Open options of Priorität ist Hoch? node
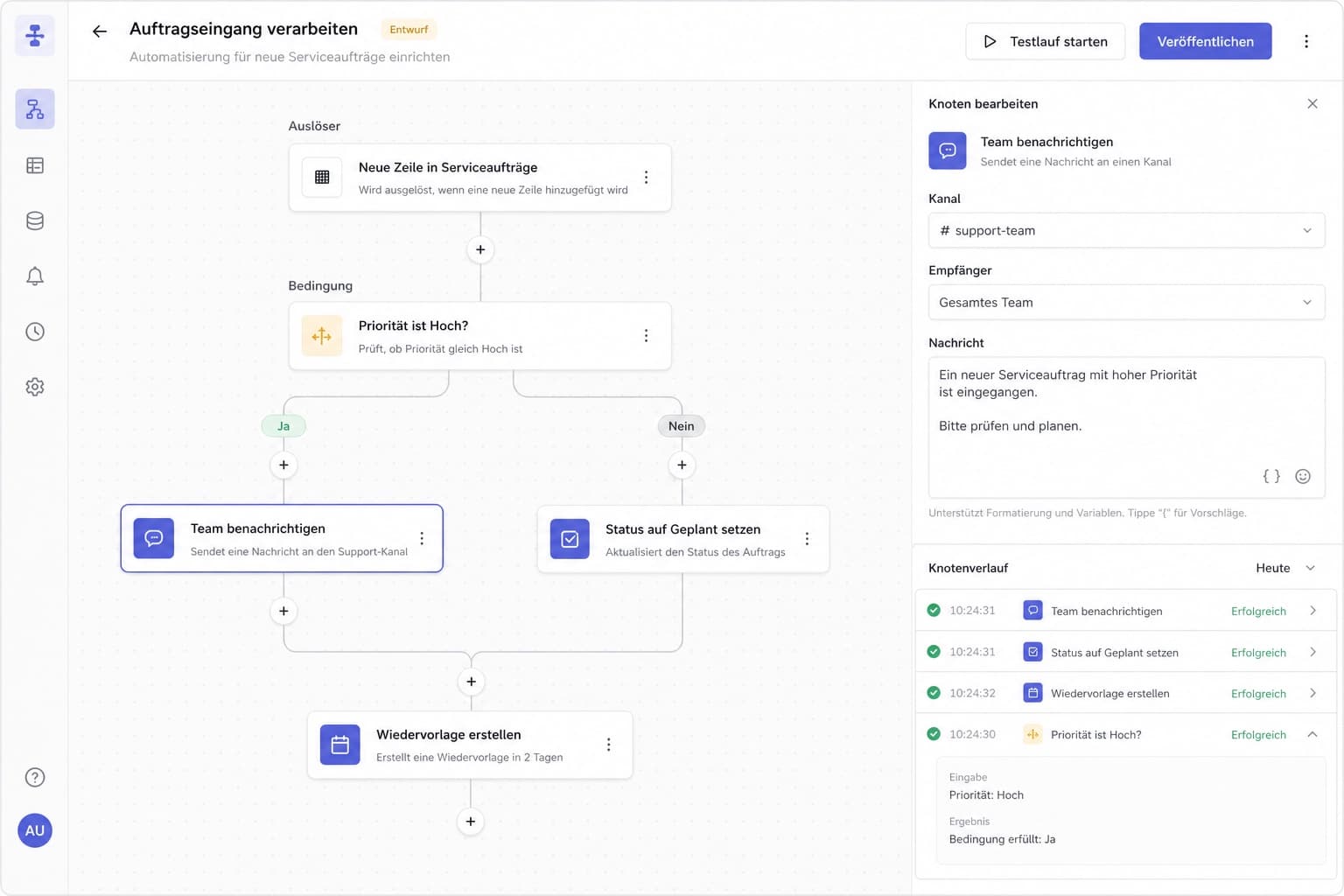This screenshot has height=896, width=1344. tap(646, 336)
